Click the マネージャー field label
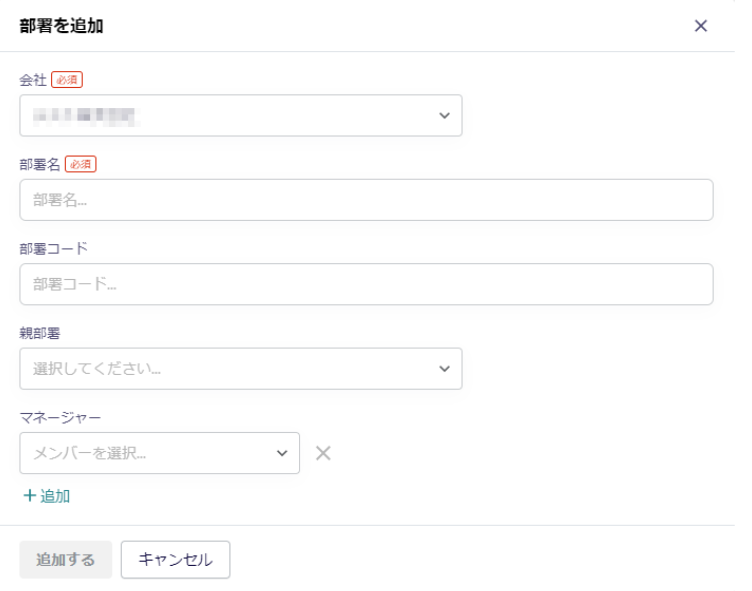 (60, 417)
